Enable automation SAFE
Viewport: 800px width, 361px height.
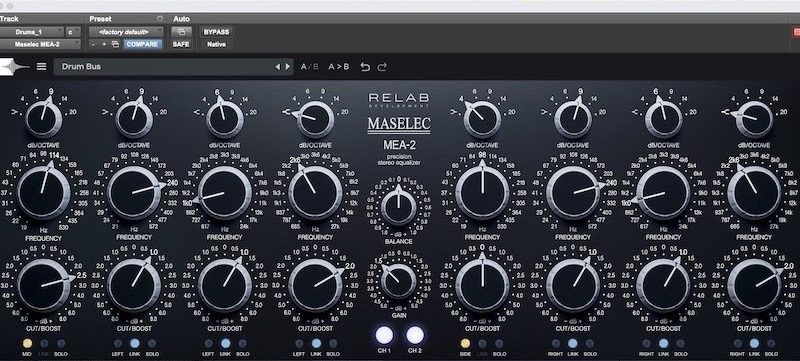(181, 44)
